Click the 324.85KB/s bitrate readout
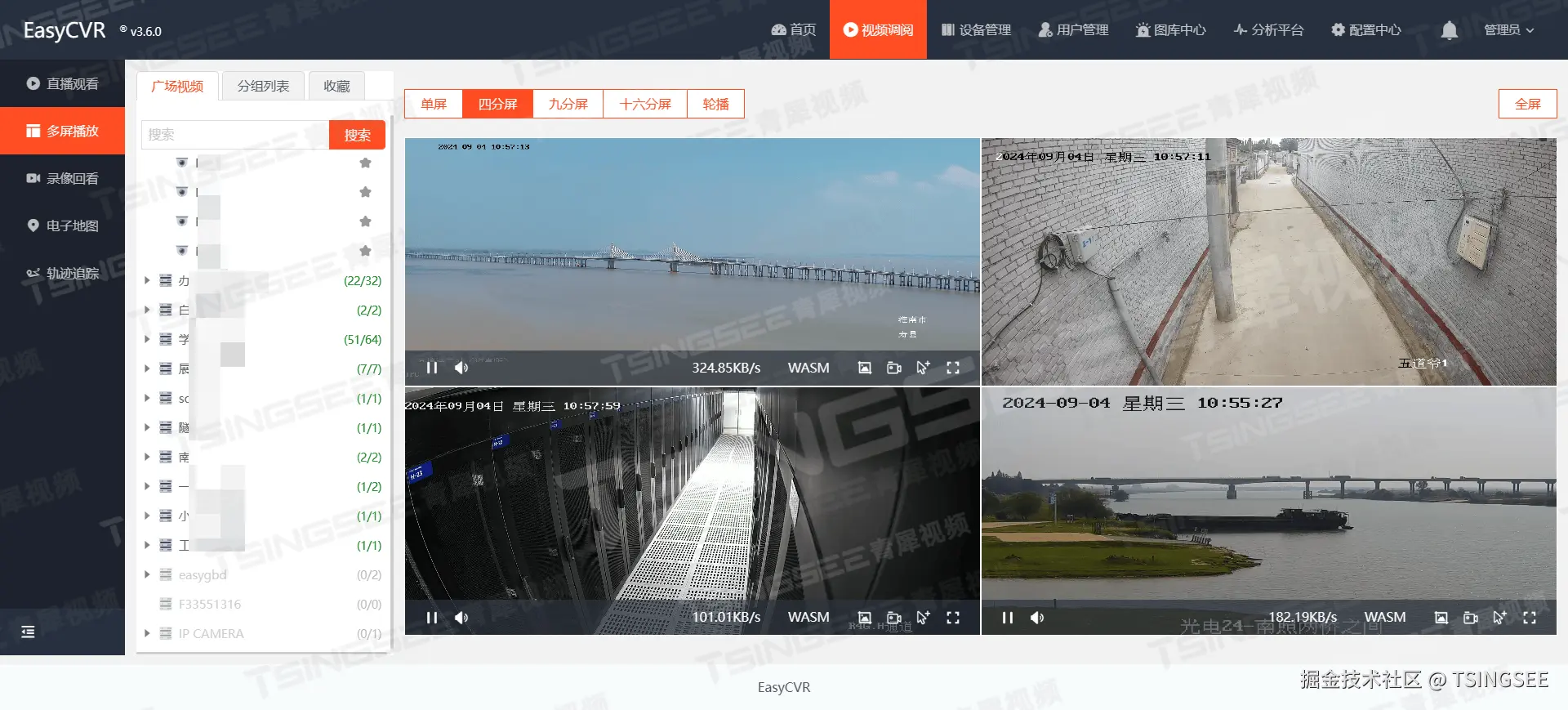Screen dimensions: 1568x710 coord(726,368)
